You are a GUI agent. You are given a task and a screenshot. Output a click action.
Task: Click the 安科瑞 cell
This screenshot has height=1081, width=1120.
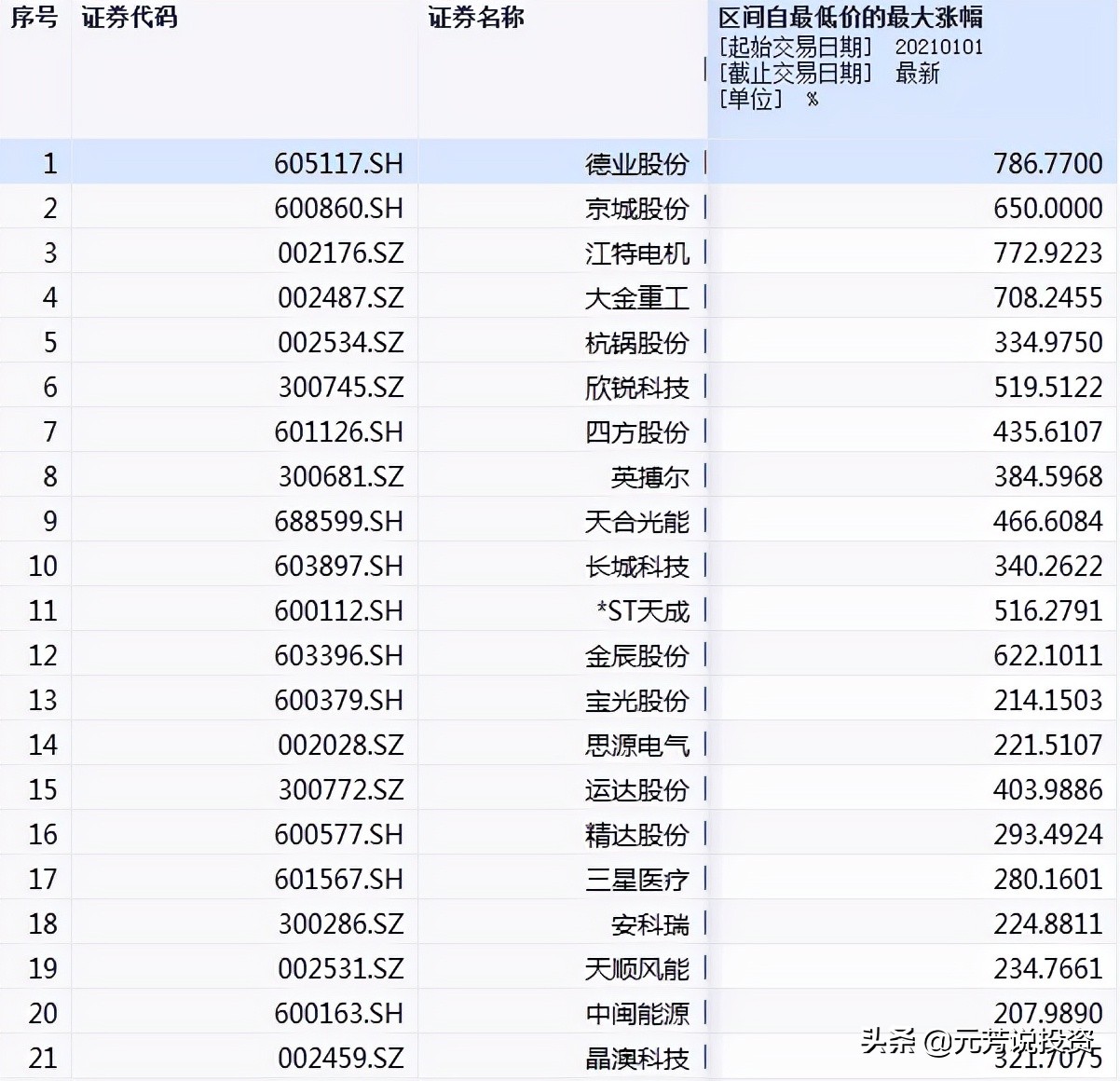coord(650,924)
